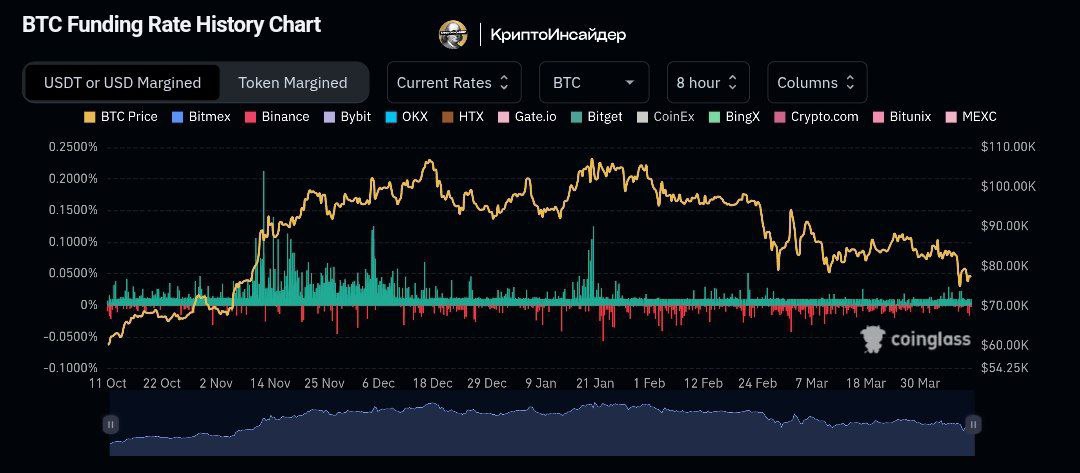Click the КриптоИнсайдер channel name
This screenshot has width=1080, height=473.
tap(558, 34)
